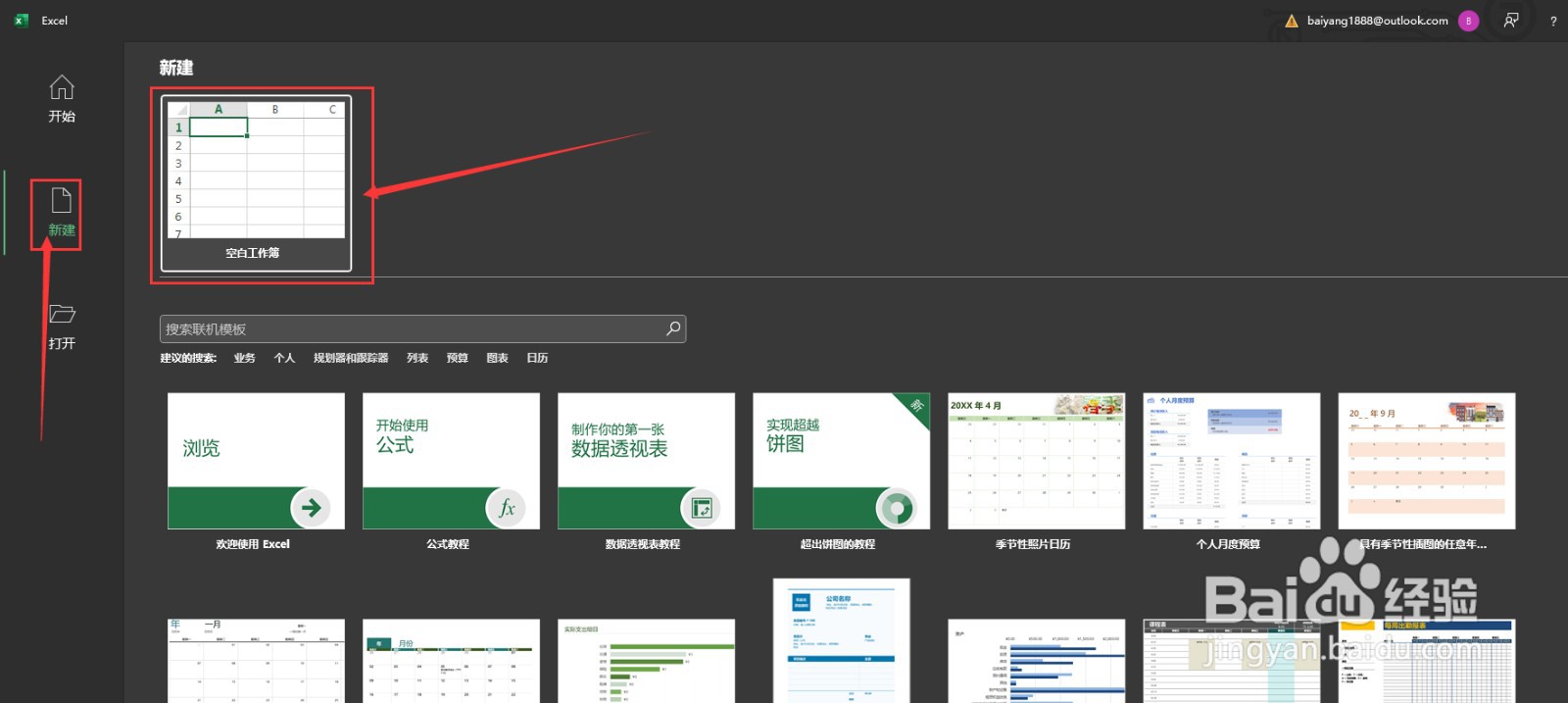Open the 超出饼图的教程 template
The image size is (1568, 703).
(841, 473)
